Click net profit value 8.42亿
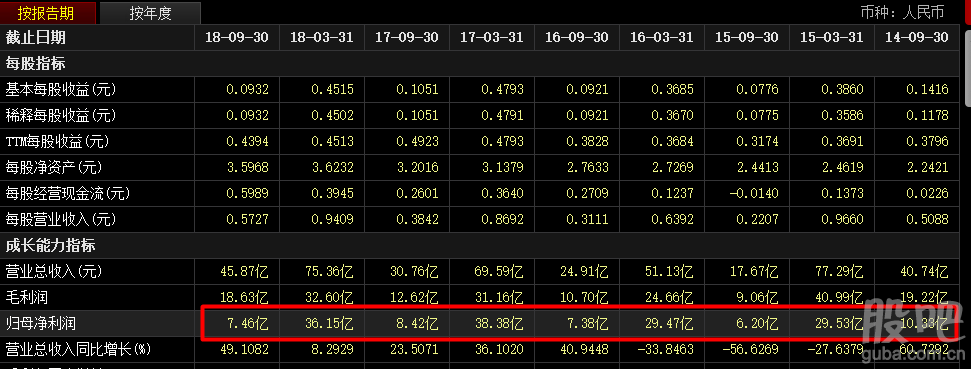Image resolution: width=971 pixels, height=369 pixels. click(x=418, y=323)
